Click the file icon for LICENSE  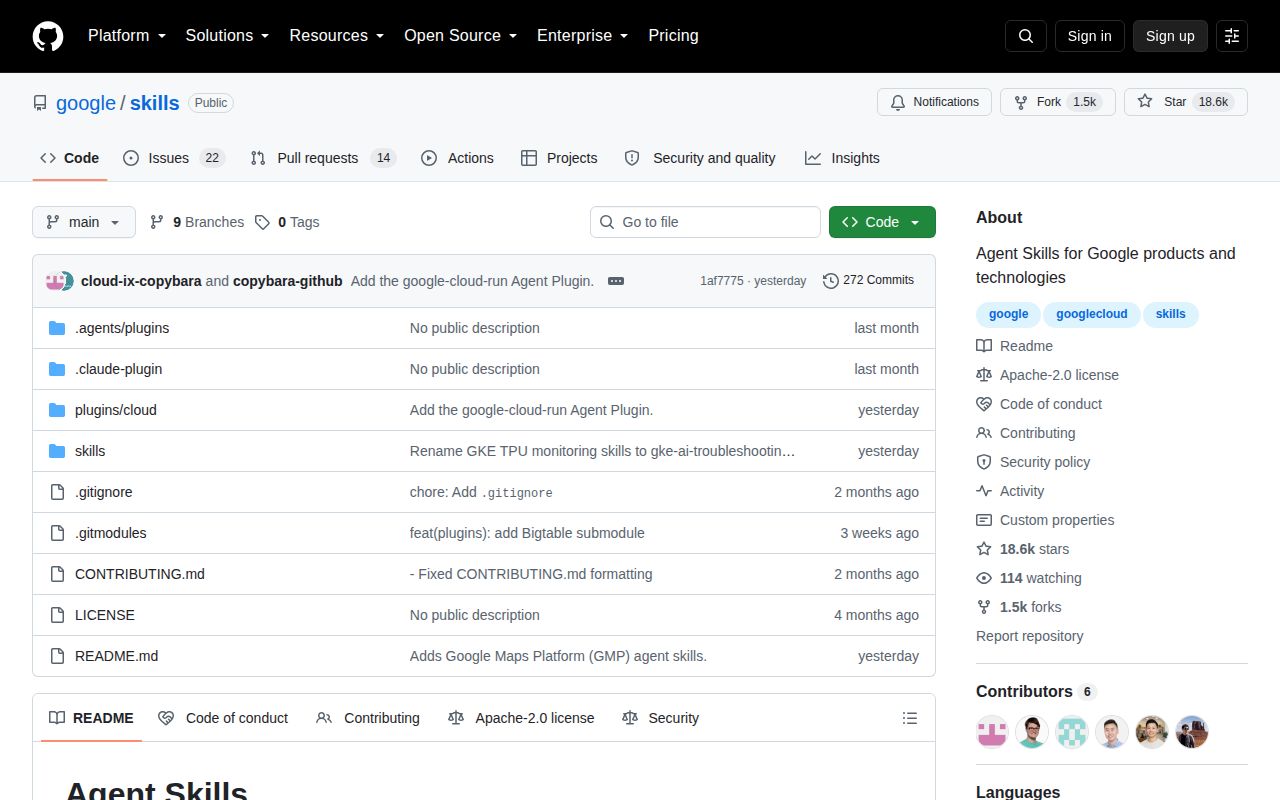57,615
